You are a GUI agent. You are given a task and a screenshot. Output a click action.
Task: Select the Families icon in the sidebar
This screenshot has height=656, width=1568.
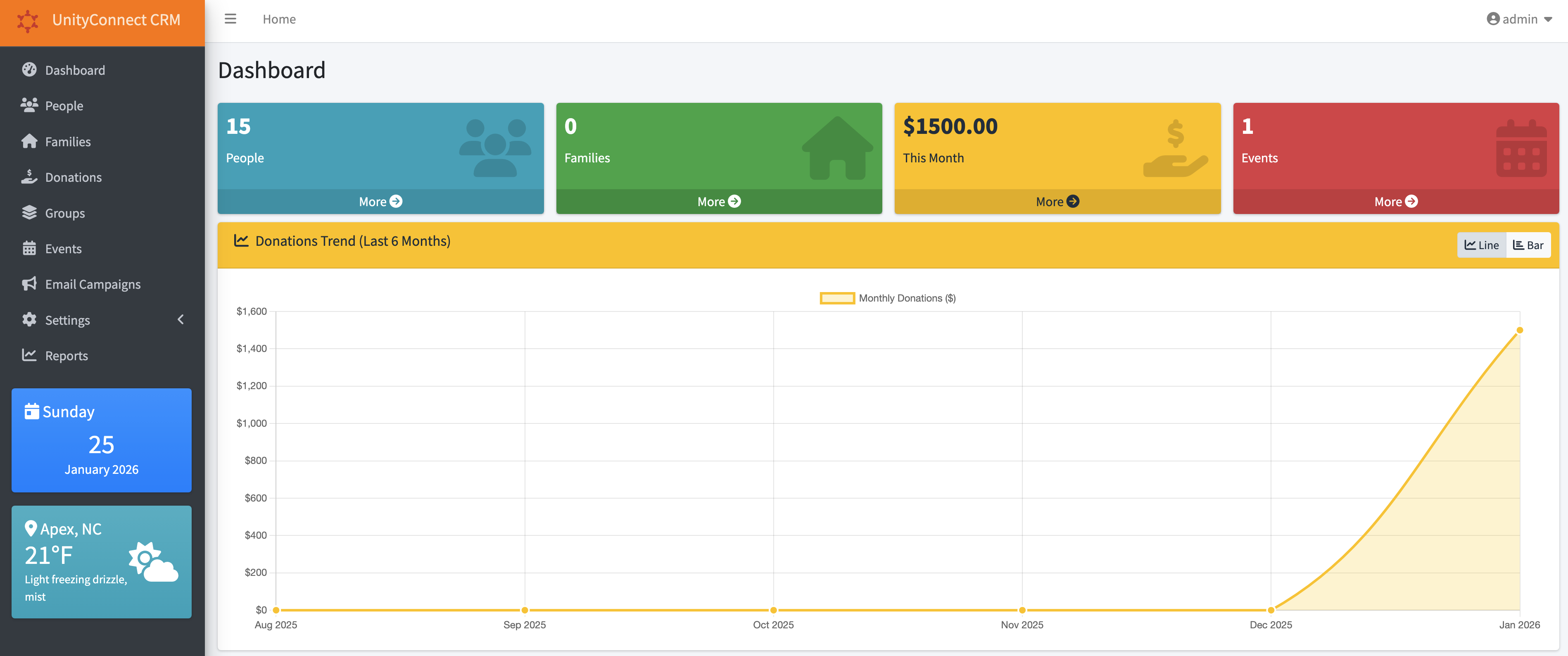pyautogui.click(x=29, y=141)
